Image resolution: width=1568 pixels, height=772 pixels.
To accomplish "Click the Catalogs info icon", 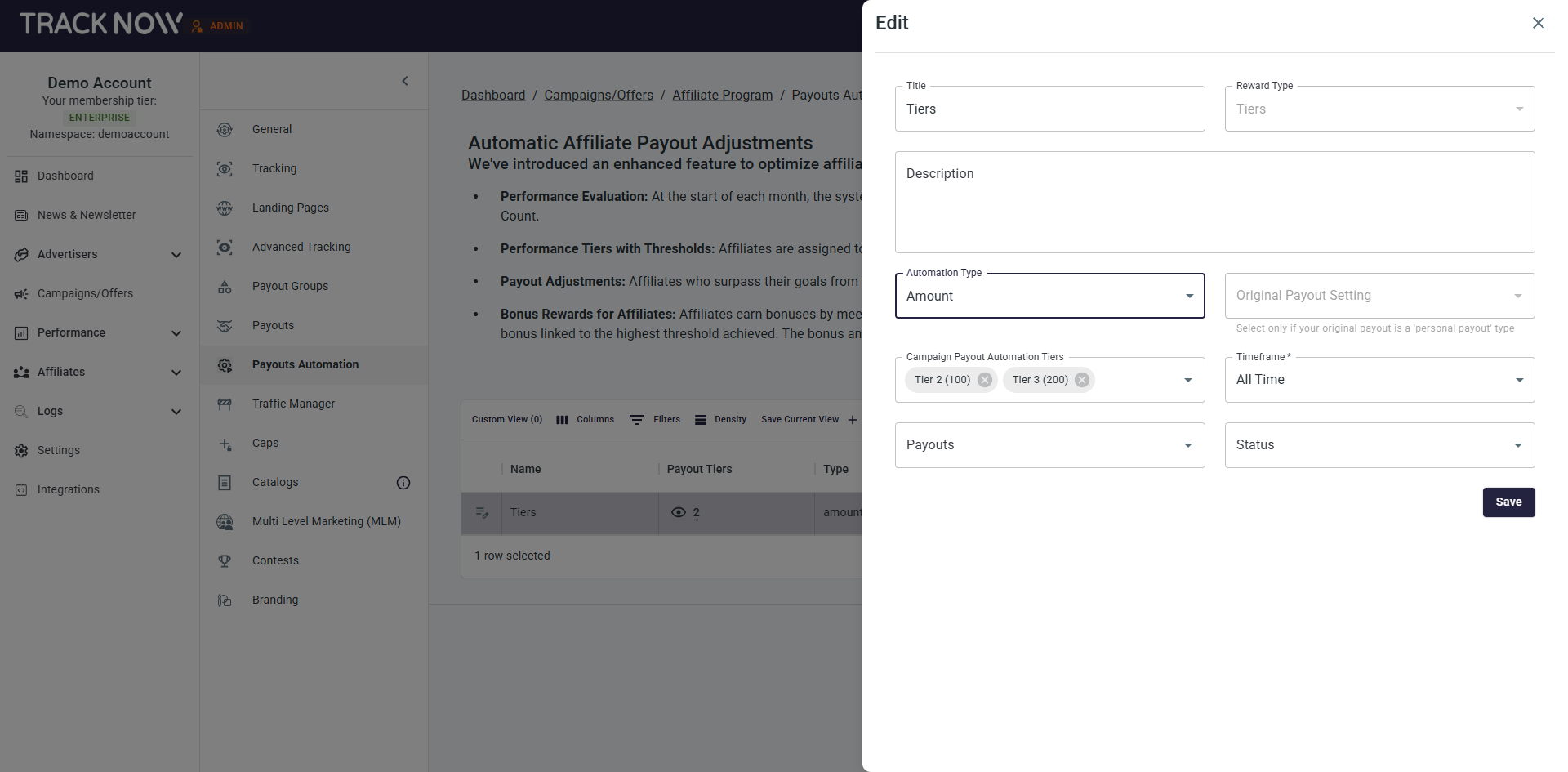I will (403, 483).
